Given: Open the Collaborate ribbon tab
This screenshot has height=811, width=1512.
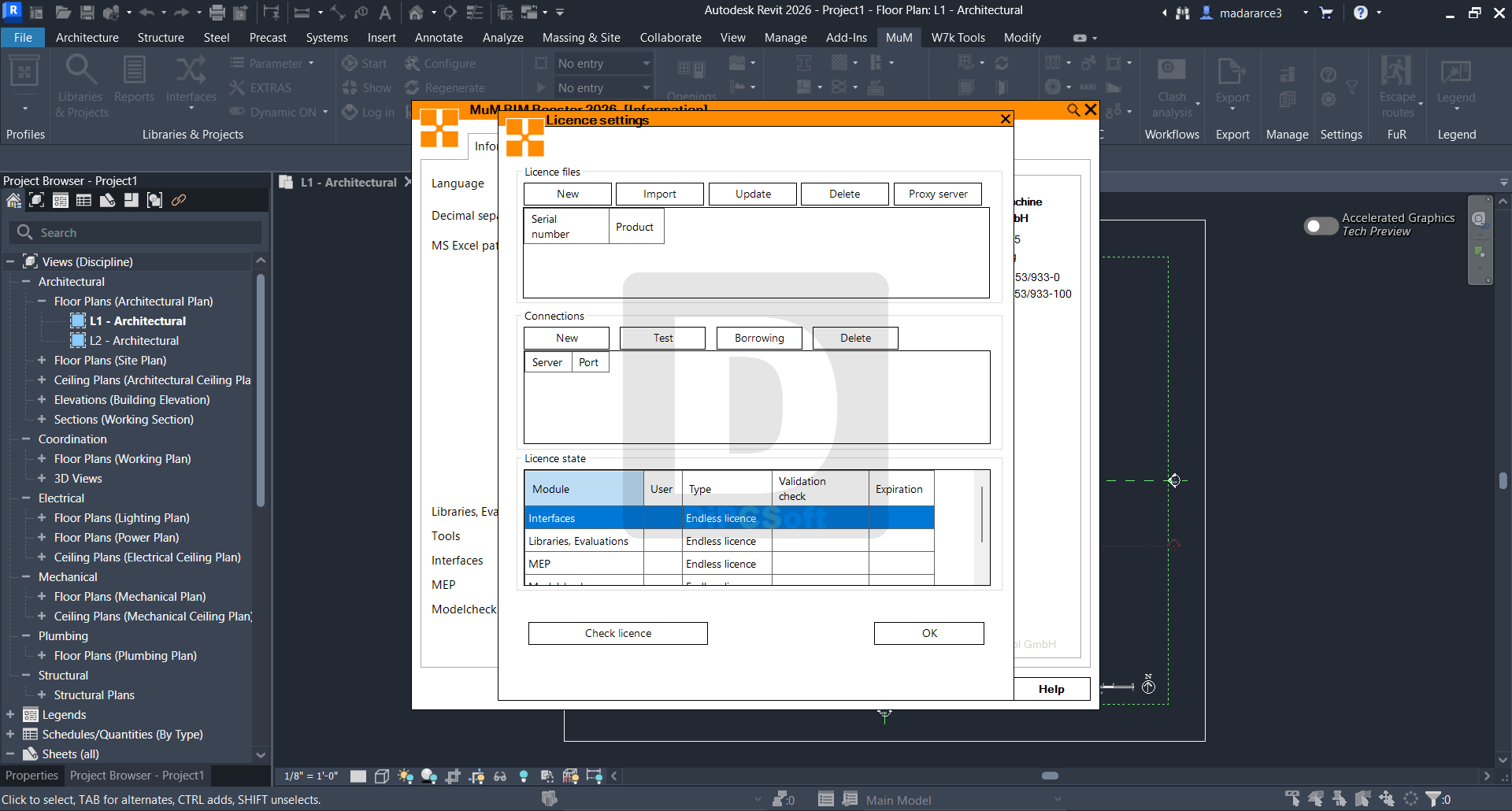Looking at the screenshot, I should tap(670, 37).
